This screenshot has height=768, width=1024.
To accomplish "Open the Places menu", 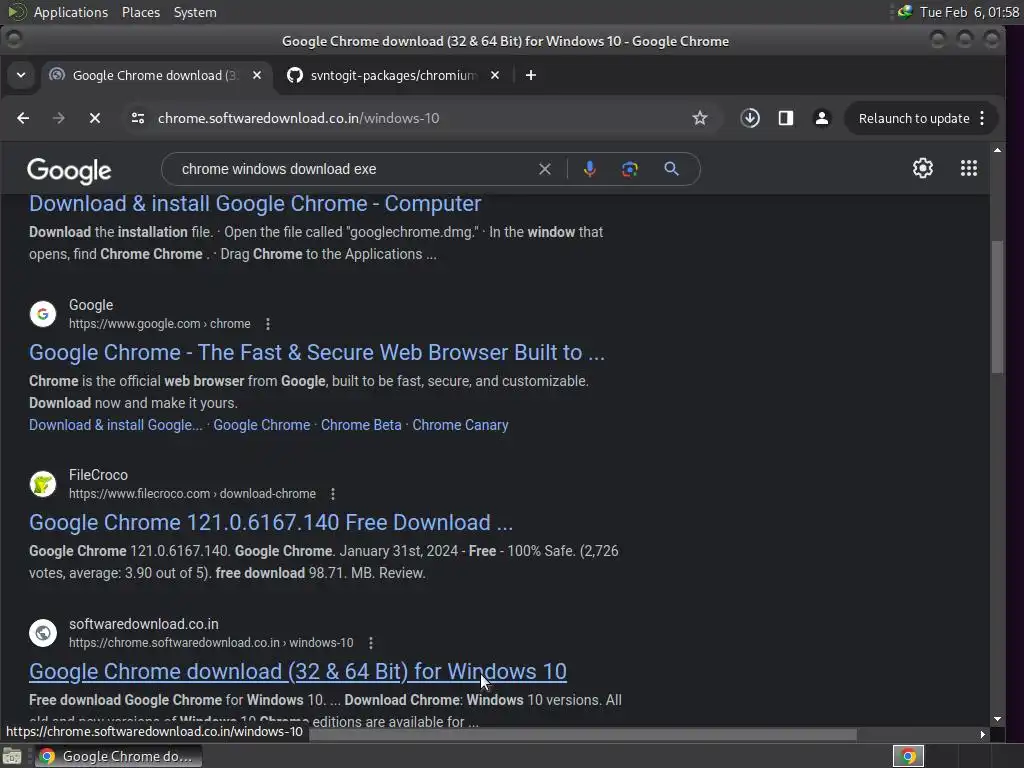I will (x=141, y=12).
